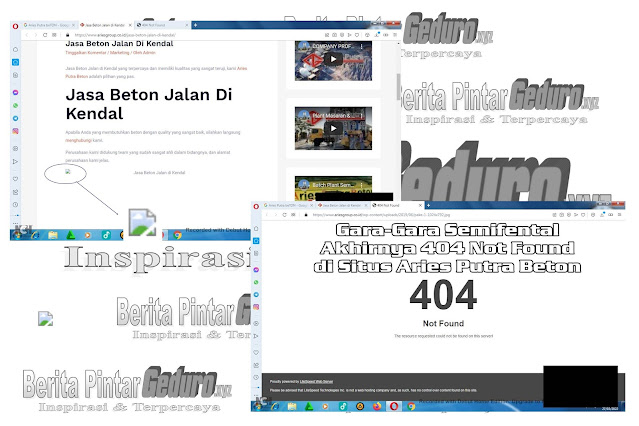639x426 pixels.
Task: Click the broken image inside the drawn circle
Action: click(x=68, y=172)
